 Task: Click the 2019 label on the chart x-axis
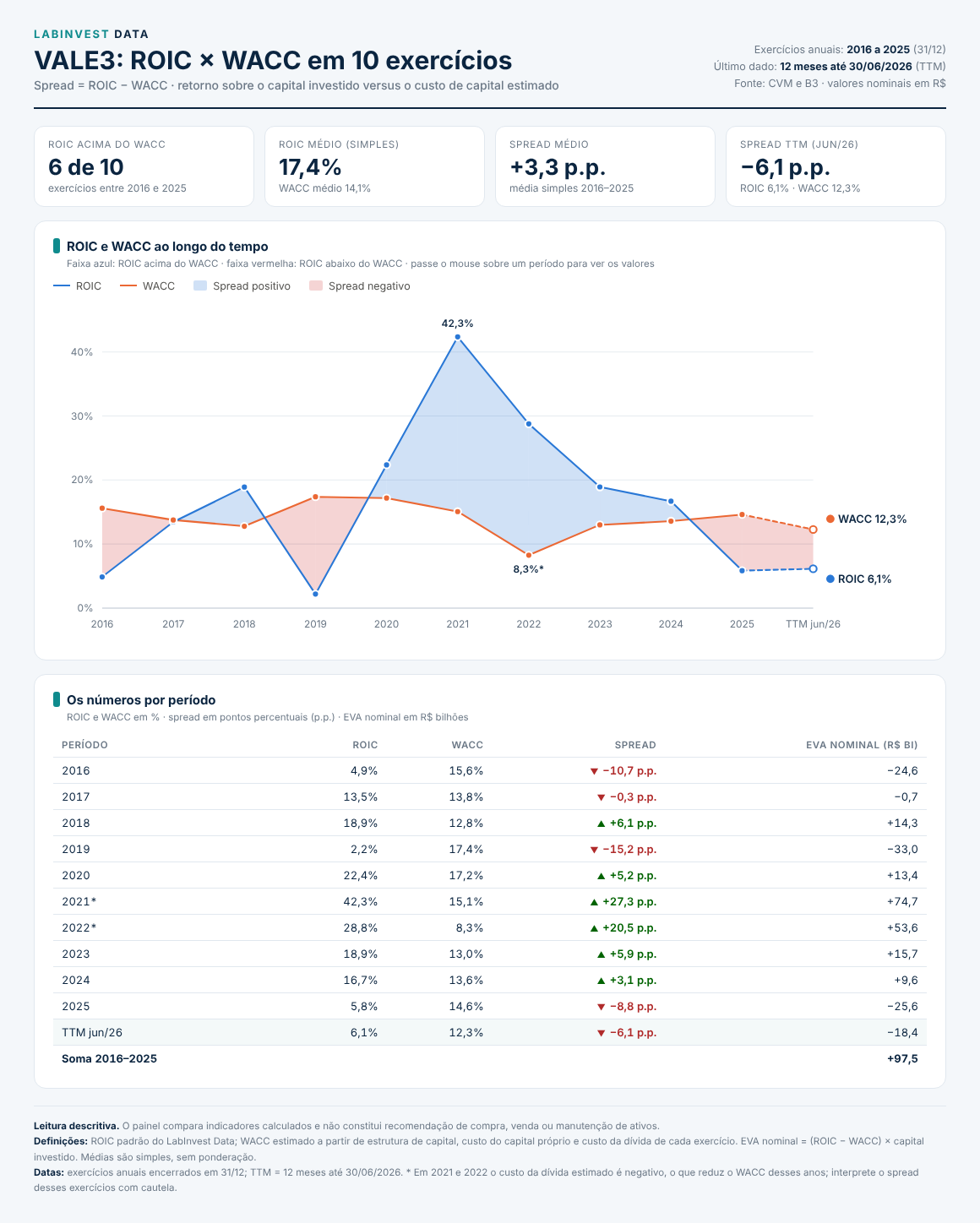[x=315, y=624]
